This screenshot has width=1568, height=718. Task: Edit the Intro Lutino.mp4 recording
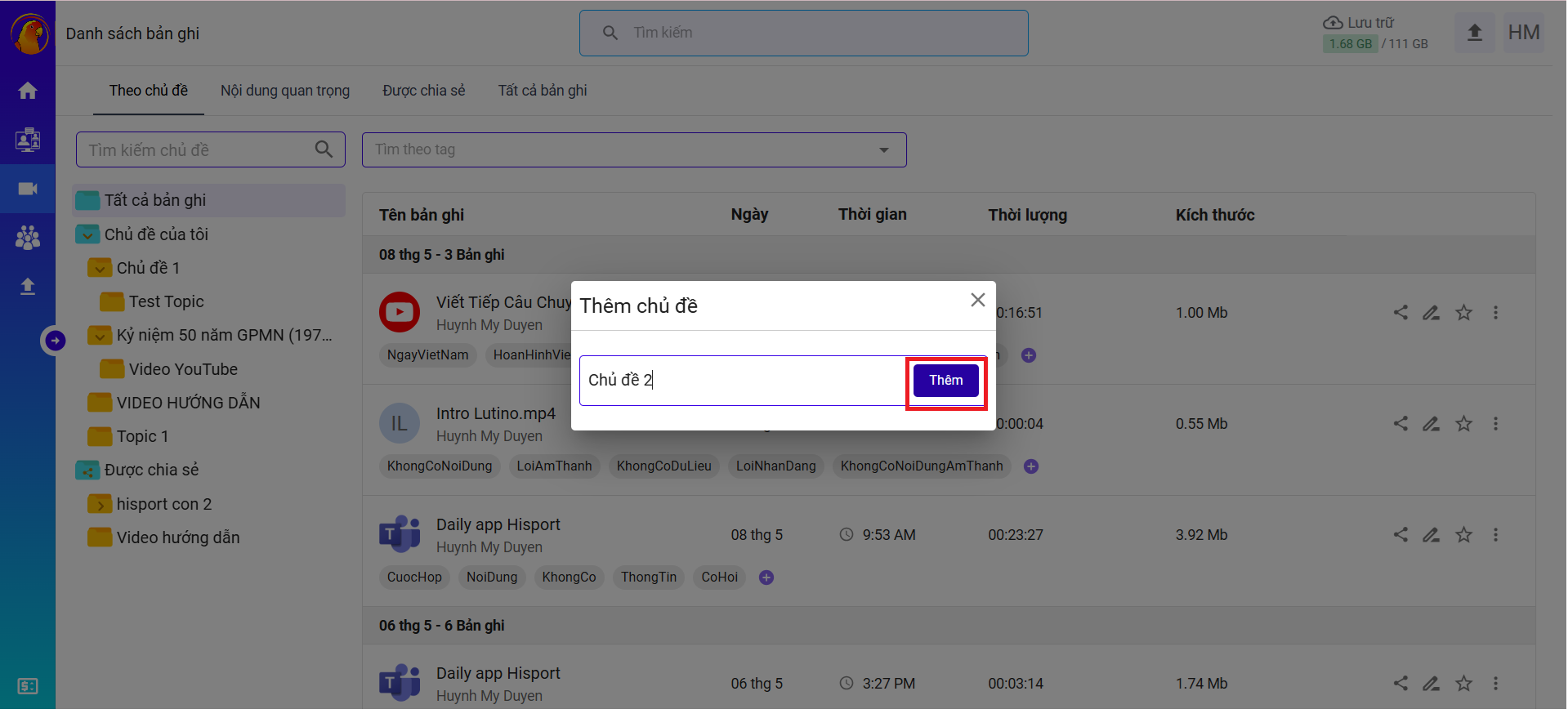1432,424
